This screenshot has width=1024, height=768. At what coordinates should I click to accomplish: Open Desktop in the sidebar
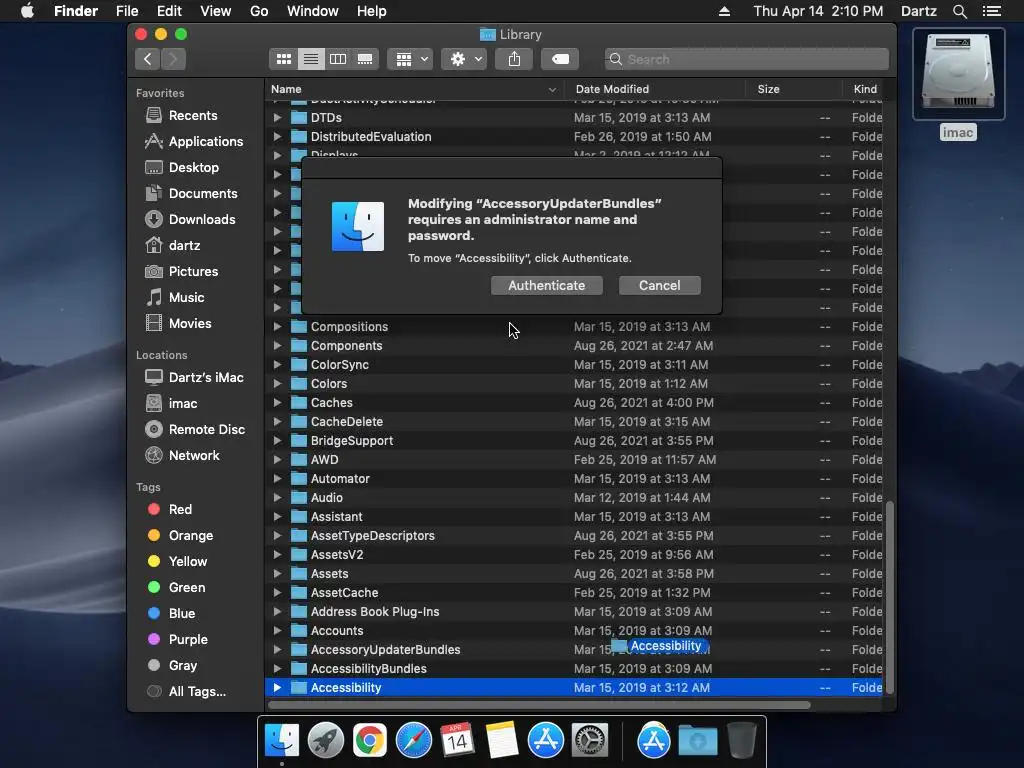(x=182, y=168)
